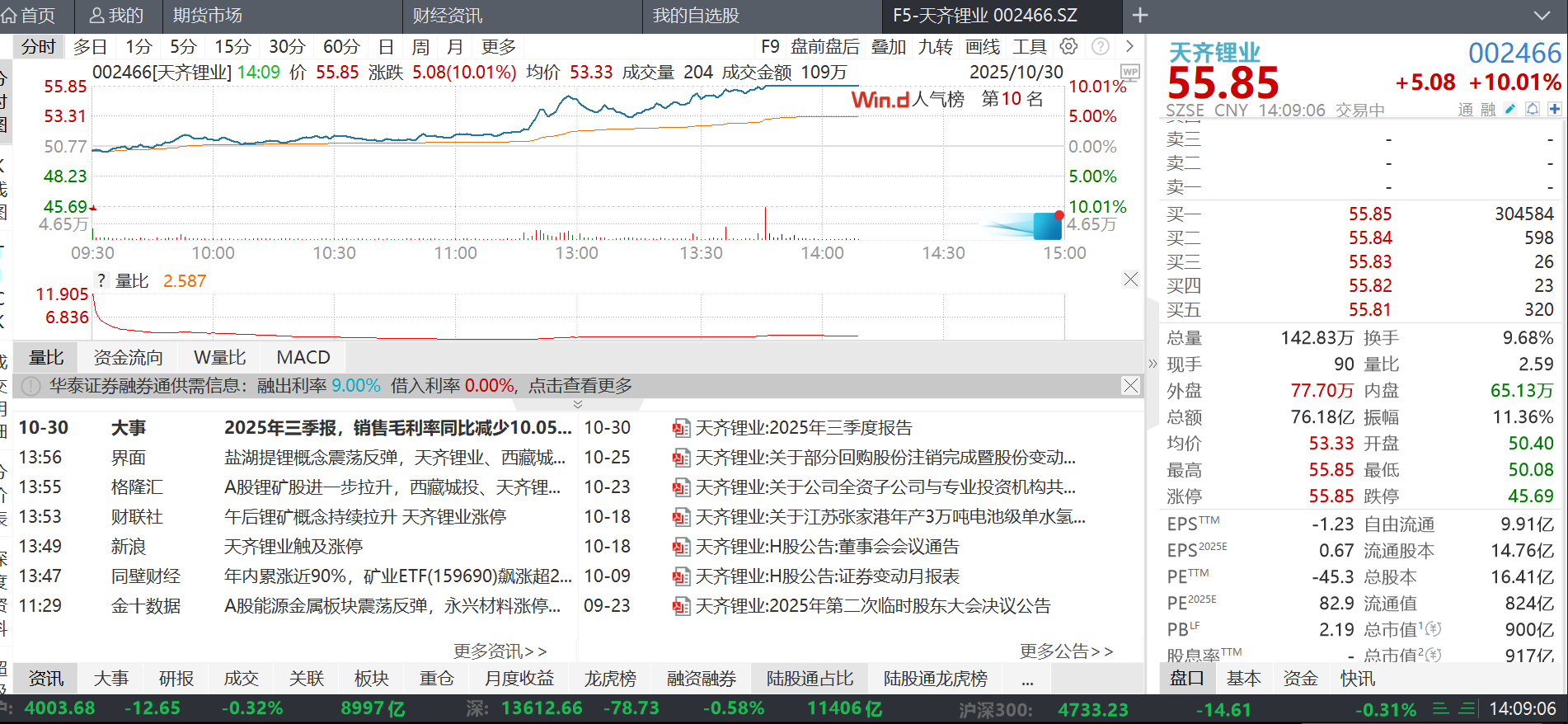Collapse news panel via double chevron
Viewport: 1568px width, 724px height.
(x=578, y=404)
